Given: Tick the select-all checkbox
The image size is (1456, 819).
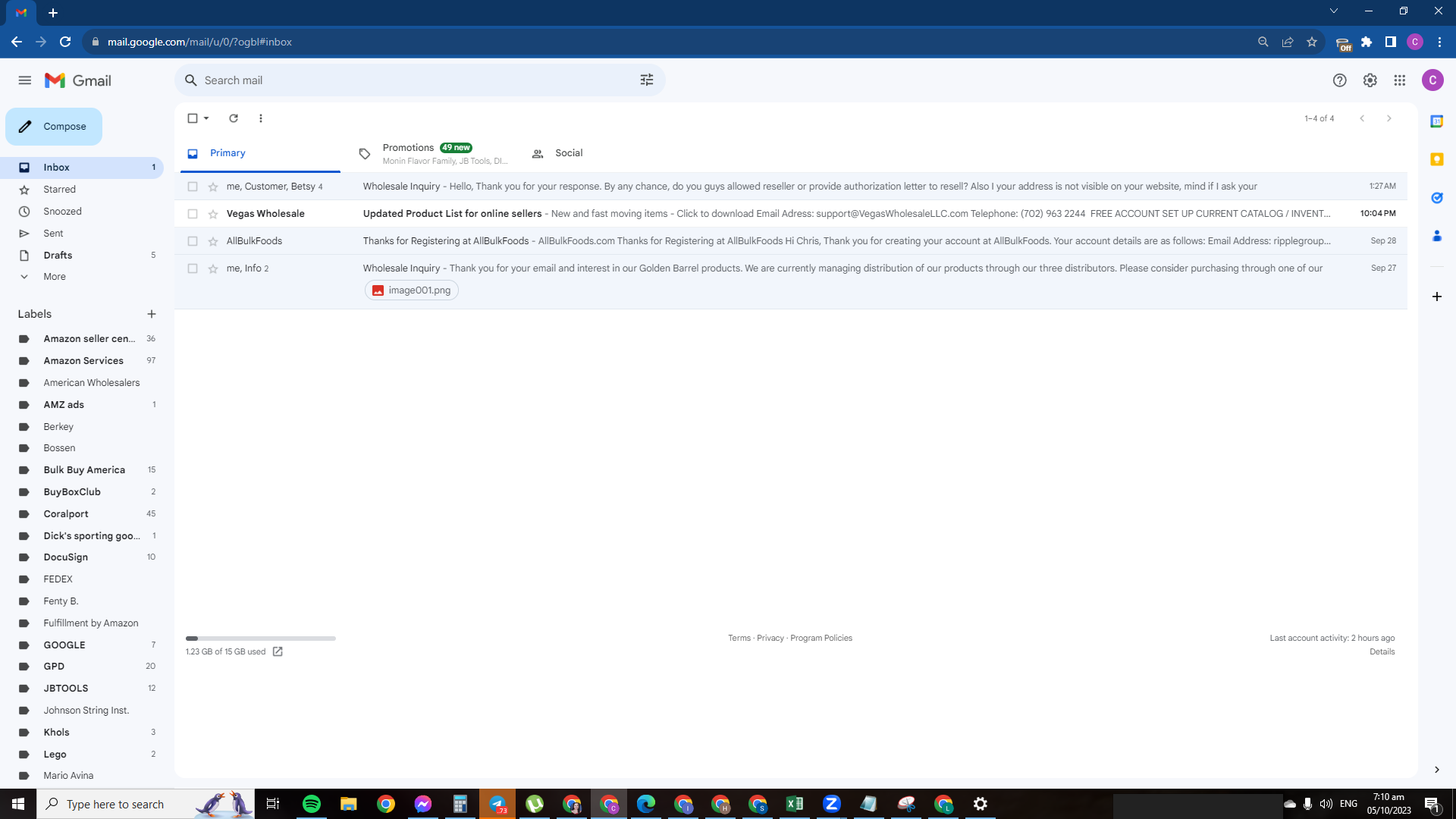Looking at the screenshot, I should [193, 118].
